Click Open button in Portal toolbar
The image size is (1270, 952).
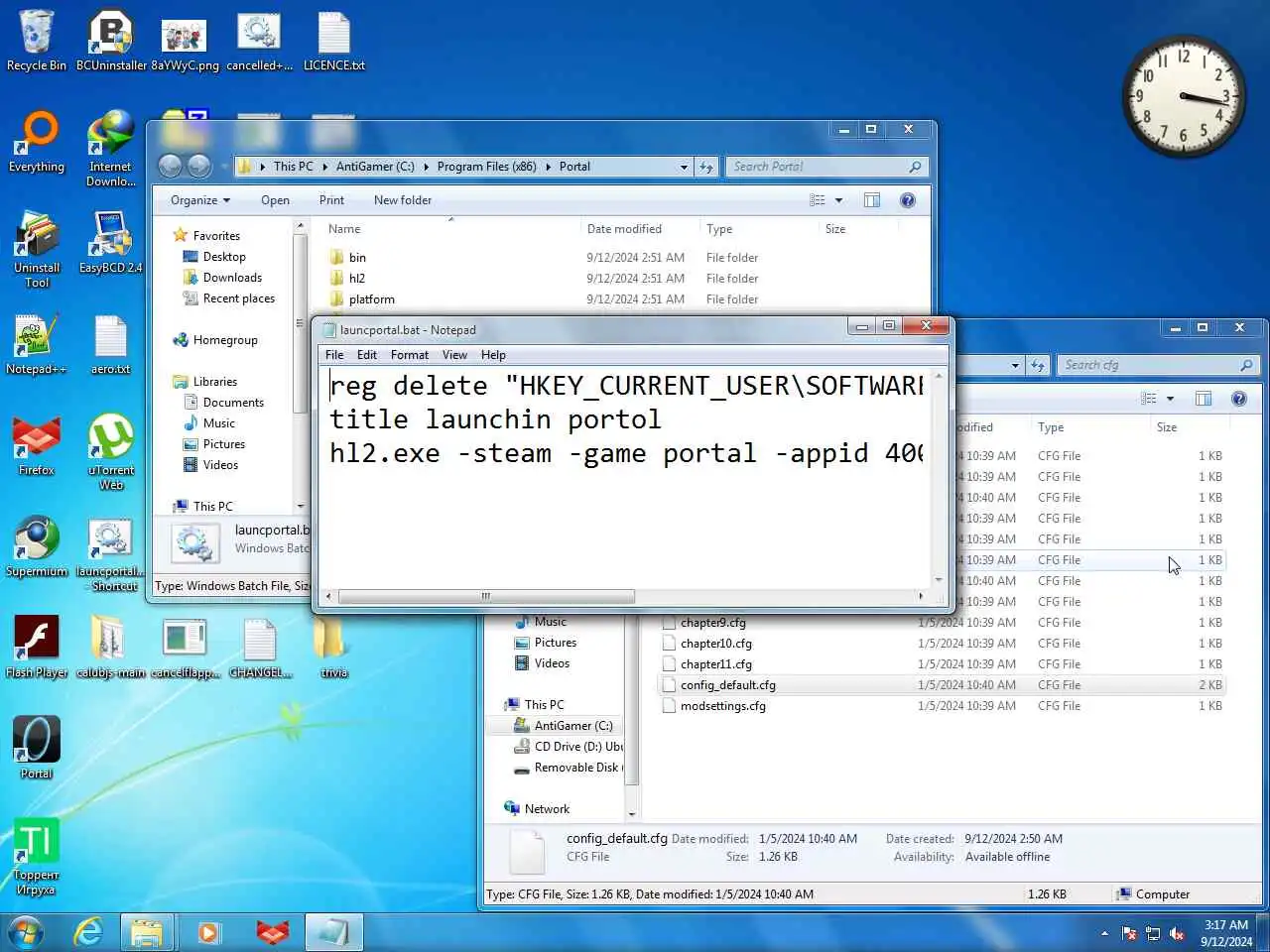[275, 200]
